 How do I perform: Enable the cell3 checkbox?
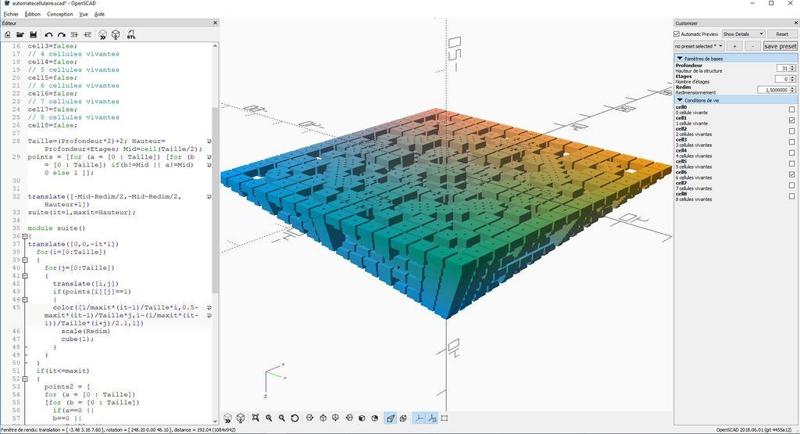(792, 142)
